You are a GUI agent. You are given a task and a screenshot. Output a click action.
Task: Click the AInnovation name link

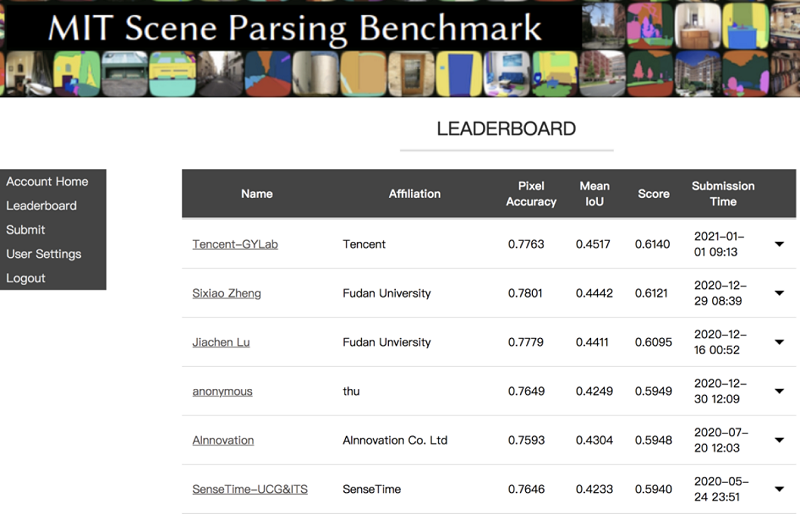coord(223,440)
